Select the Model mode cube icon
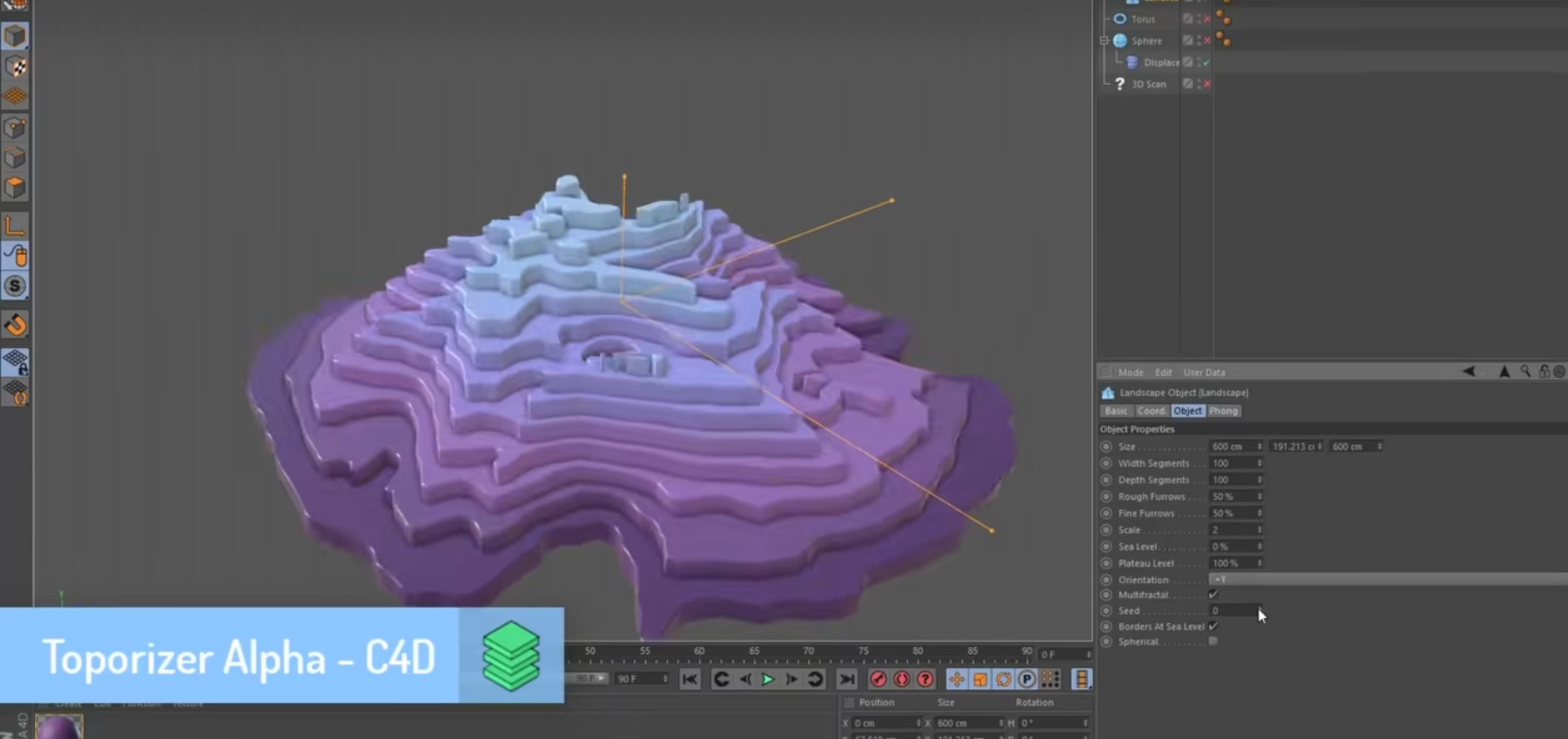Image resolution: width=1568 pixels, height=739 pixels. point(15,36)
